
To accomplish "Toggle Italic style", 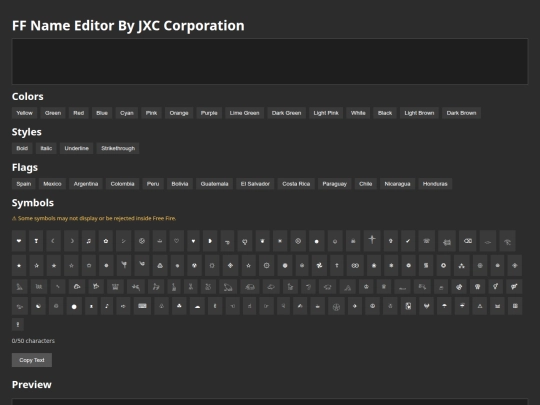I will [46, 148].
